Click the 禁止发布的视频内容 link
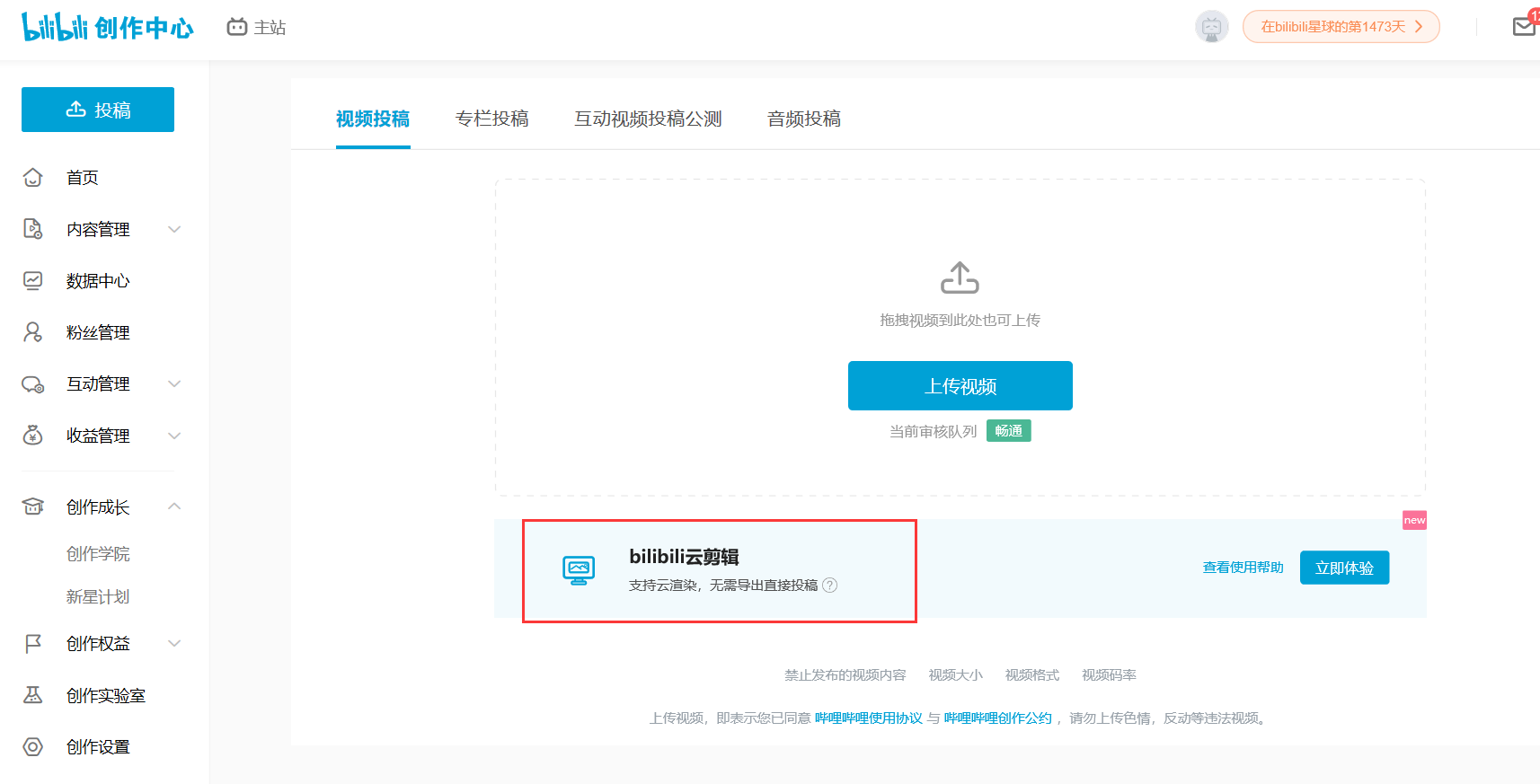Image resolution: width=1540 pixels, height=784 pixels. [x=845, y=675]
